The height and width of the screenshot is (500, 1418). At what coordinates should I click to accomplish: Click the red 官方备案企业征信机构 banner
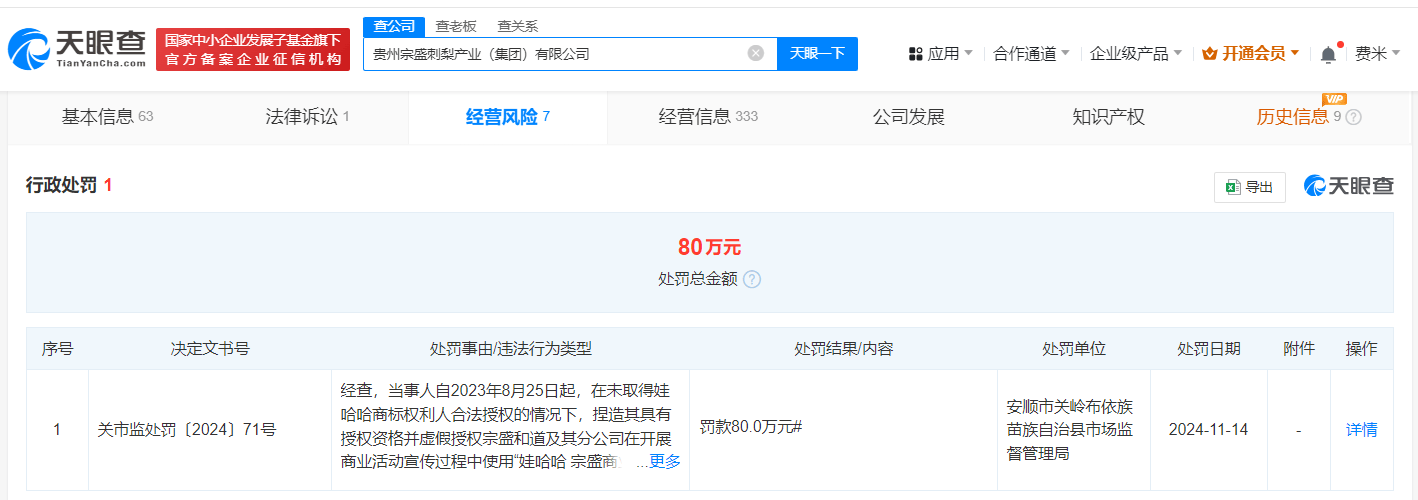point(253,50)
